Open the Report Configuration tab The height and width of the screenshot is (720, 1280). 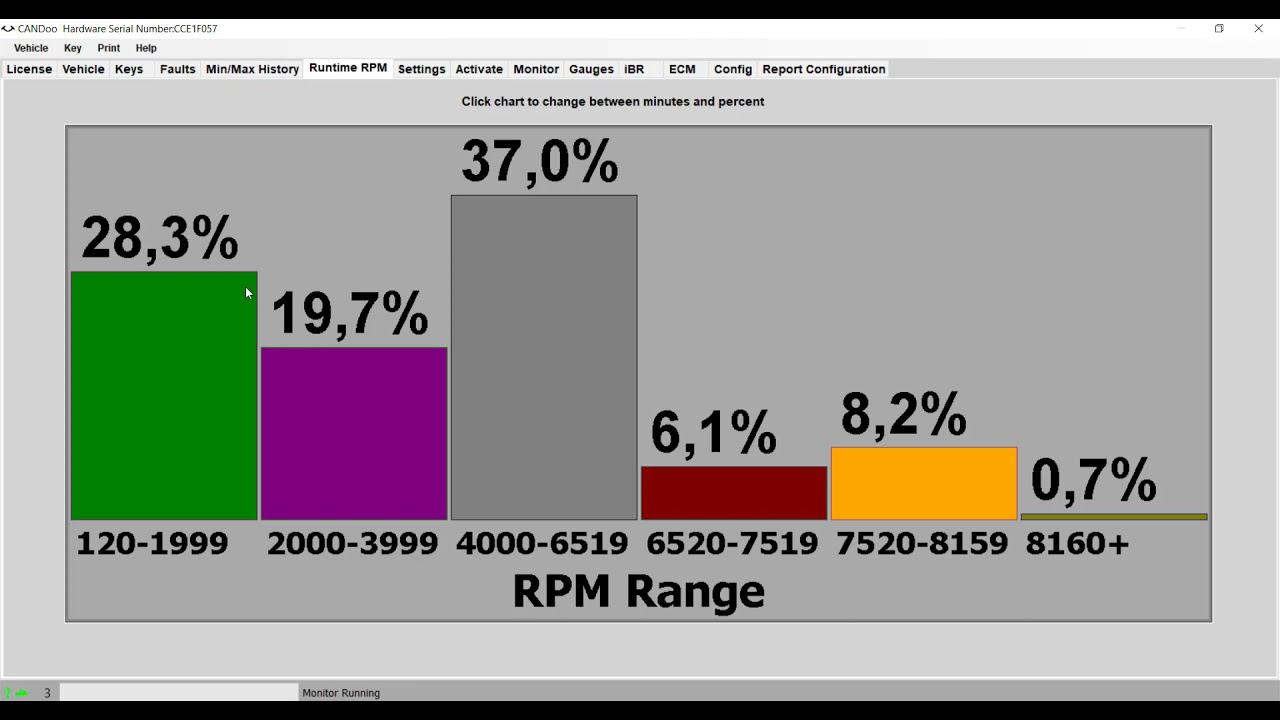pos(824,69)
